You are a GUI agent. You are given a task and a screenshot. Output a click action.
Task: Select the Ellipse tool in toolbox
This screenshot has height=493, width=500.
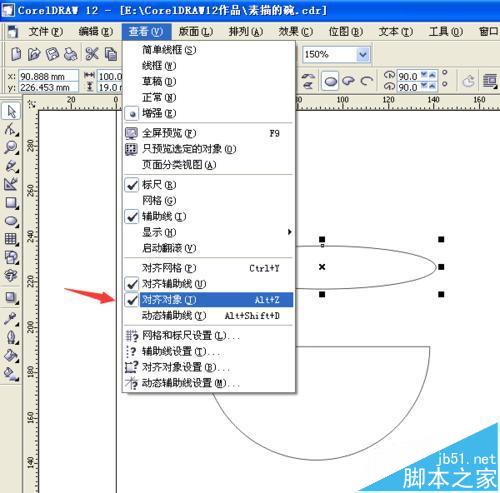click(11, 221)
